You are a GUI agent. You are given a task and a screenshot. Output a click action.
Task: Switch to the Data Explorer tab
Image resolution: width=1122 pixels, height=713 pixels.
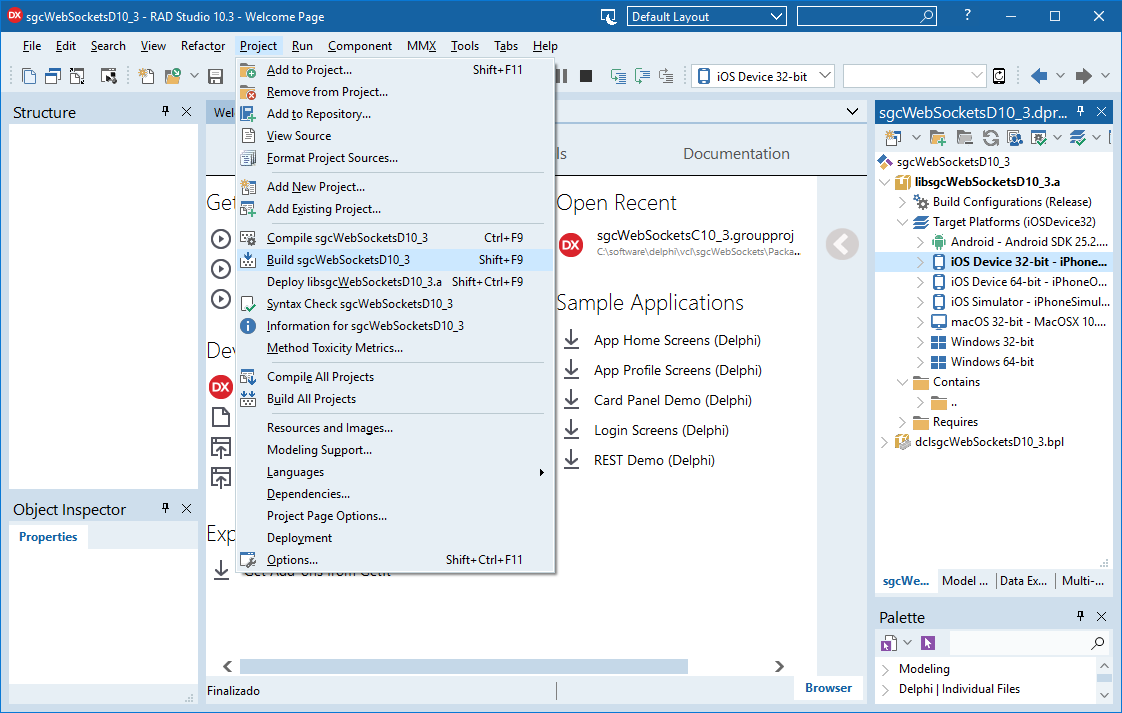pos(1023,581)
